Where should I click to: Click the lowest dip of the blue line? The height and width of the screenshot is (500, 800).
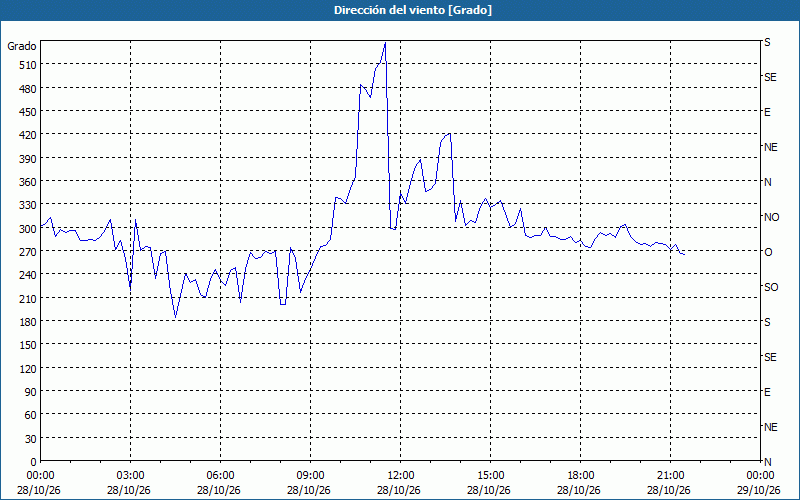point(176,318)
